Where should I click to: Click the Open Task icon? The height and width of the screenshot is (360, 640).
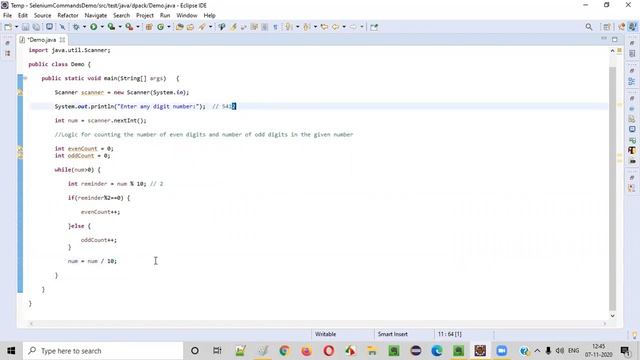click(x=190, y=27)
